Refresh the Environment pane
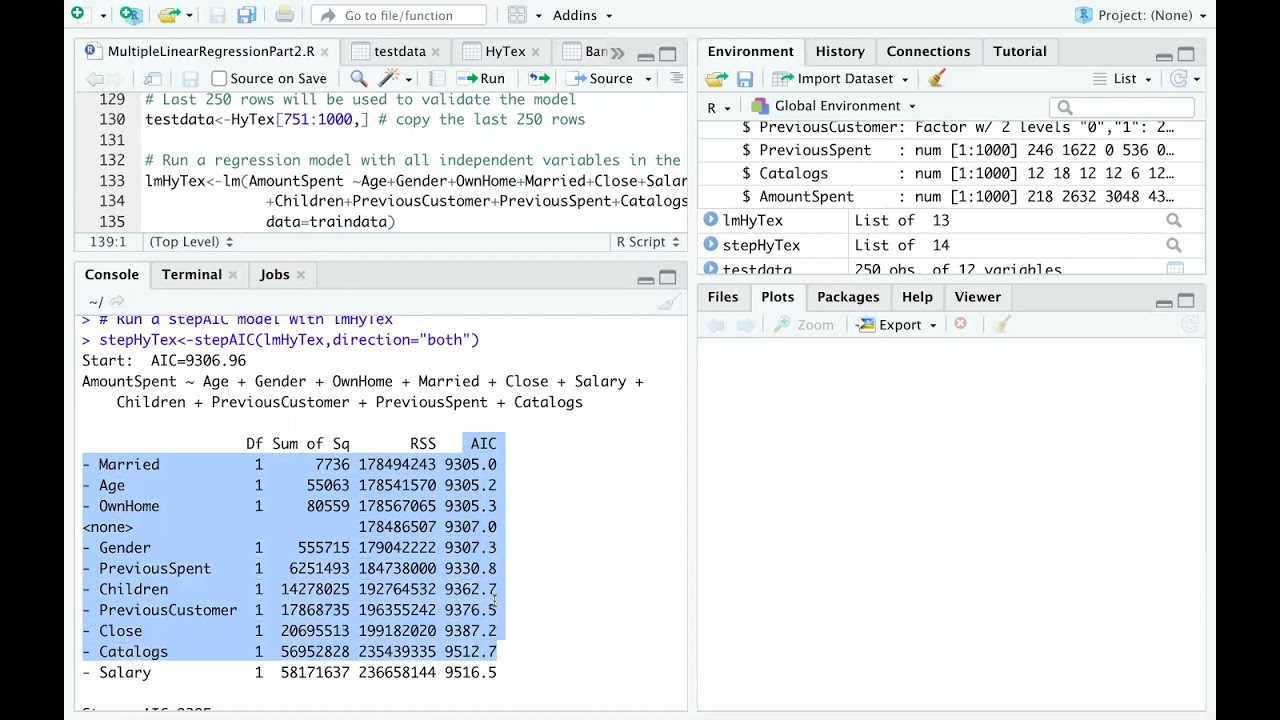 (1179, 79)
